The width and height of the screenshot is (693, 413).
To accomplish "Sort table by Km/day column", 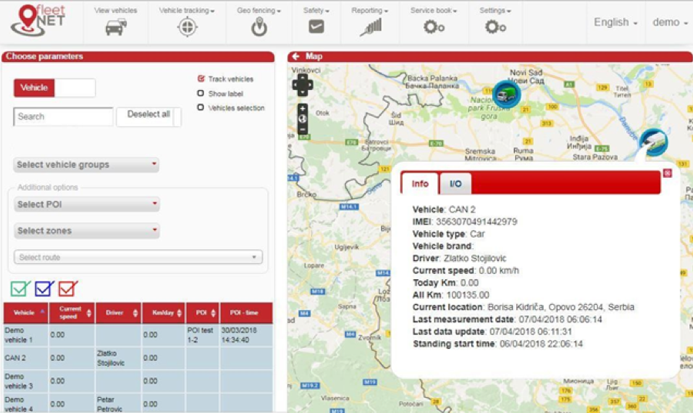I will click(x=164, y=313).
